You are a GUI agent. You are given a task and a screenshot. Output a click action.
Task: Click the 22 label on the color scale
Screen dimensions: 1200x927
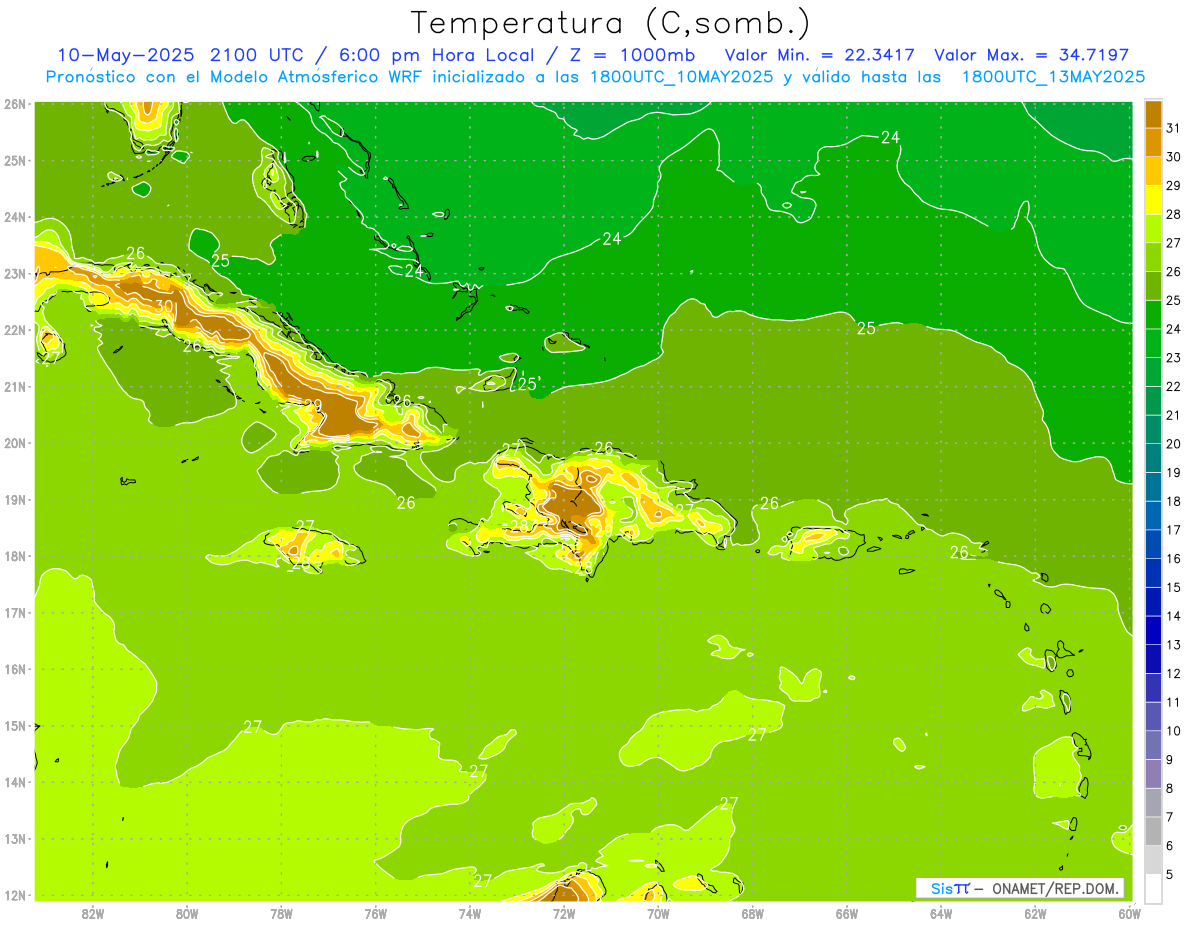(1174, 386)
